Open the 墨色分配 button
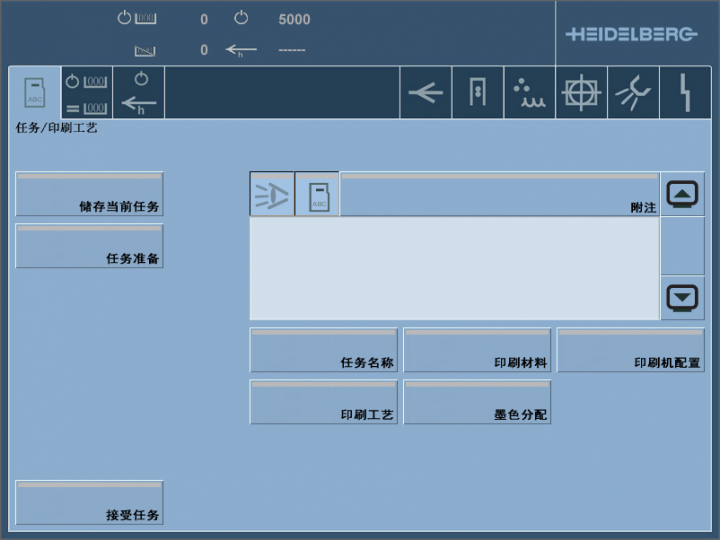720x540 pixels. (x=477, y=402)
